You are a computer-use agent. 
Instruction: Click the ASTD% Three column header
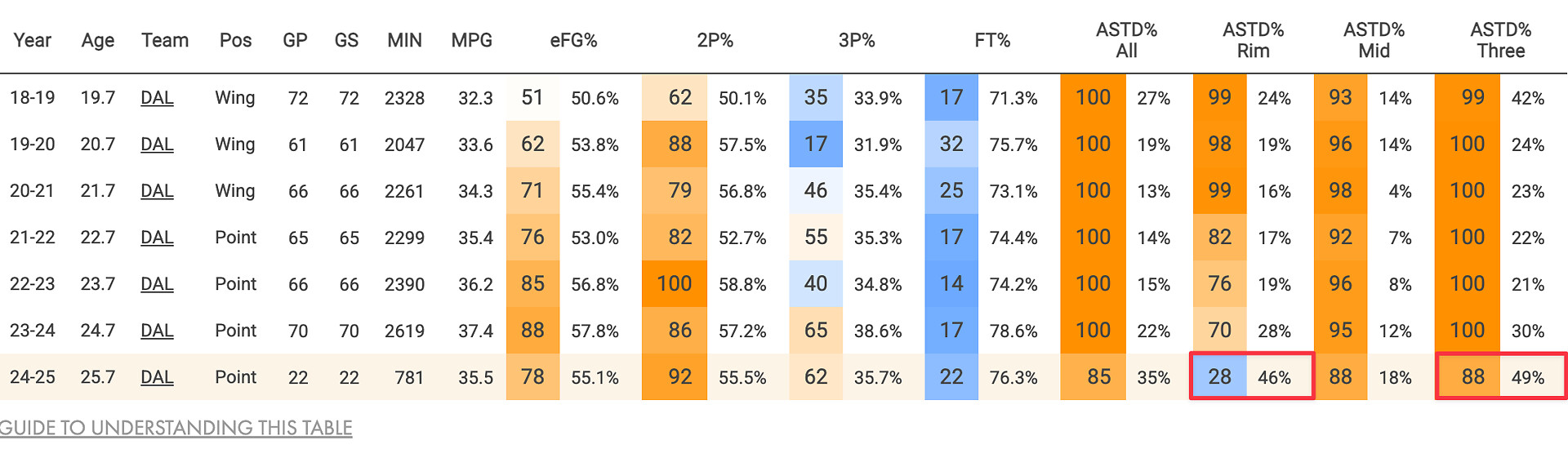click(x=1500, y=41)
